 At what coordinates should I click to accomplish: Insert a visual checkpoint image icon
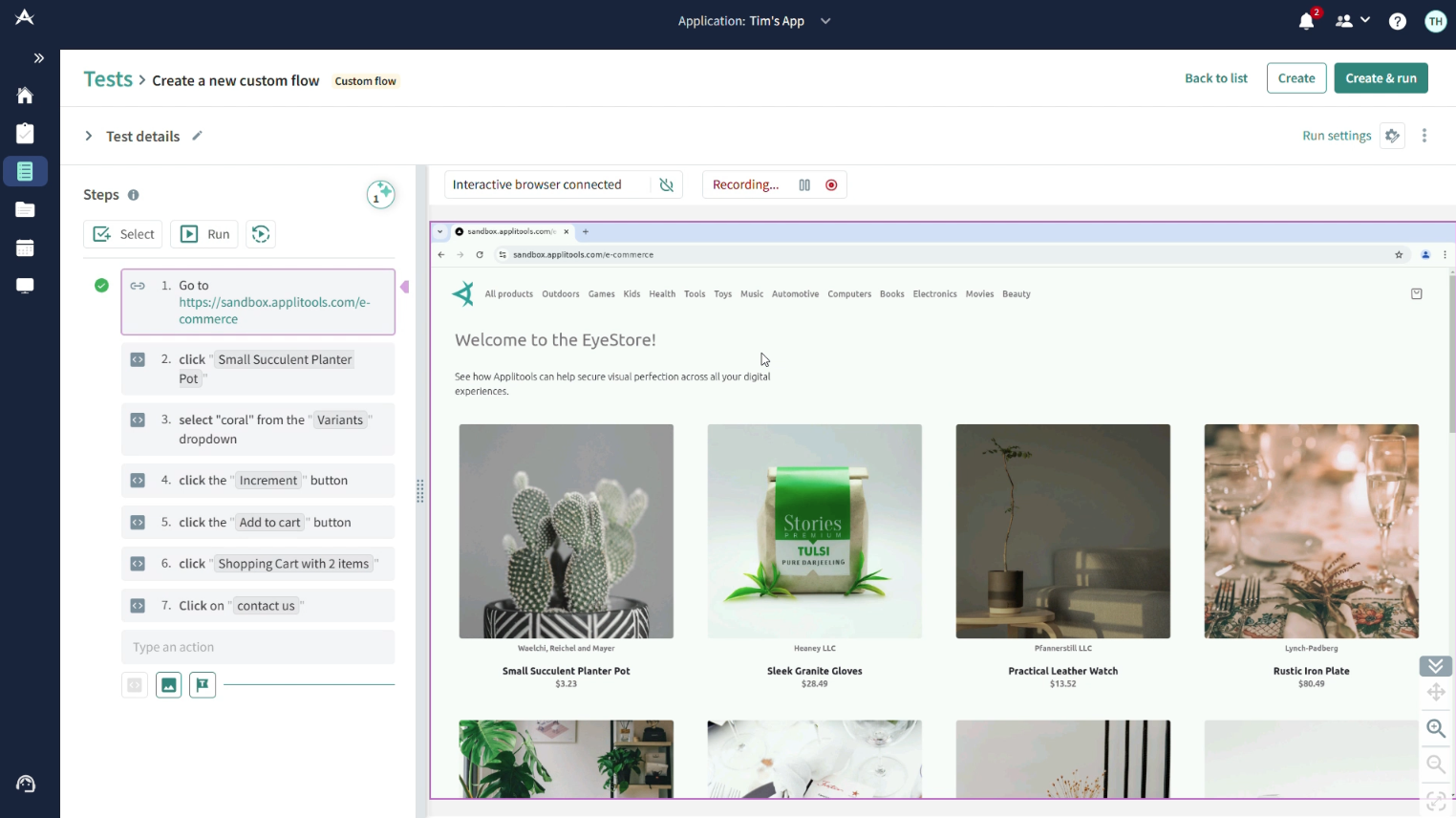[169, 685]
